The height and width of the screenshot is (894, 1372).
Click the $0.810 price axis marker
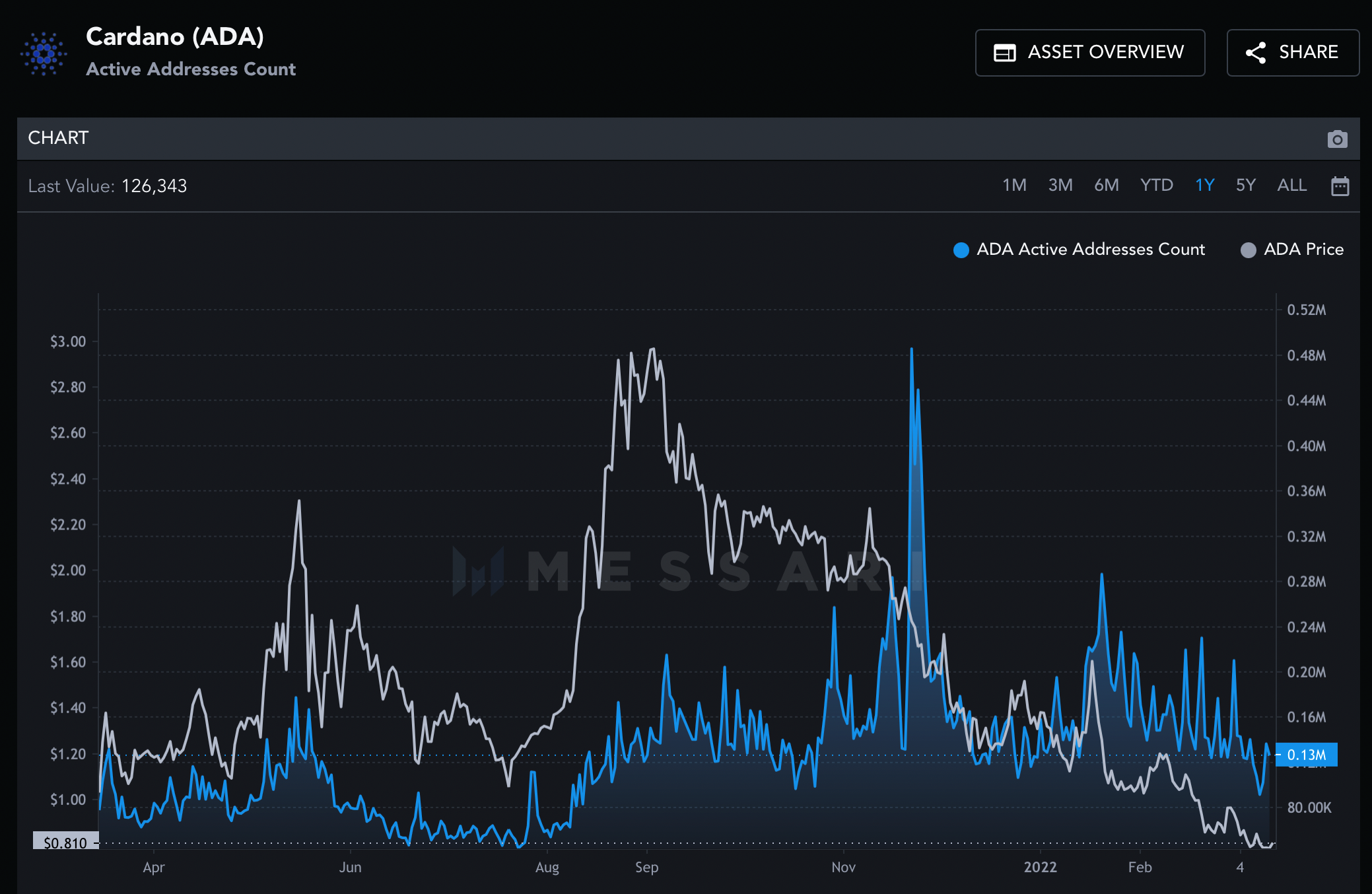pyautogui.click(x=65, y=842)
